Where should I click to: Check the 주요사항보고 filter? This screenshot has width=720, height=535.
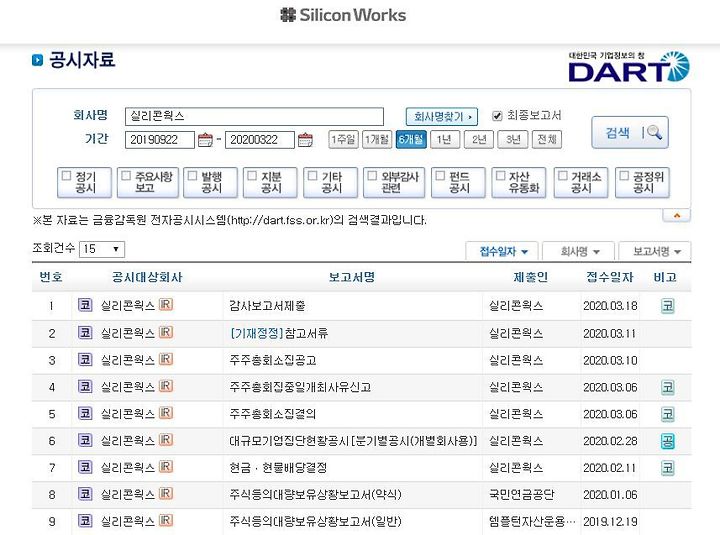pyautogui.click(x=126, y=176)
